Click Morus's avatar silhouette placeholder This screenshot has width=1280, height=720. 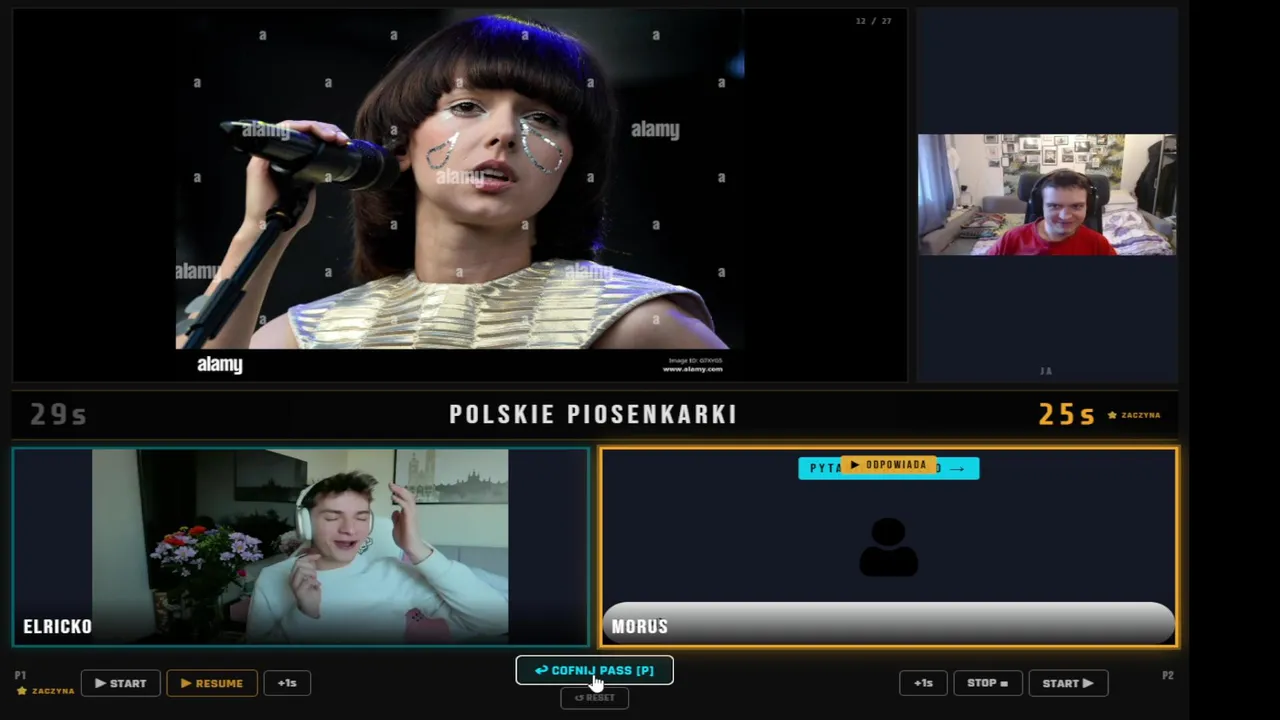(888, 547)
